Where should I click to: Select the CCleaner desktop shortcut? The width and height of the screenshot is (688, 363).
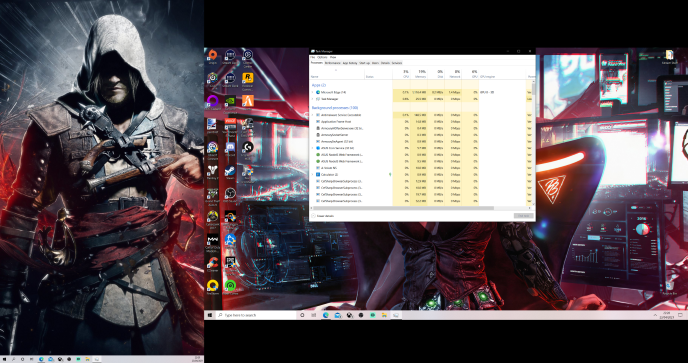click(x=213, y=262)
